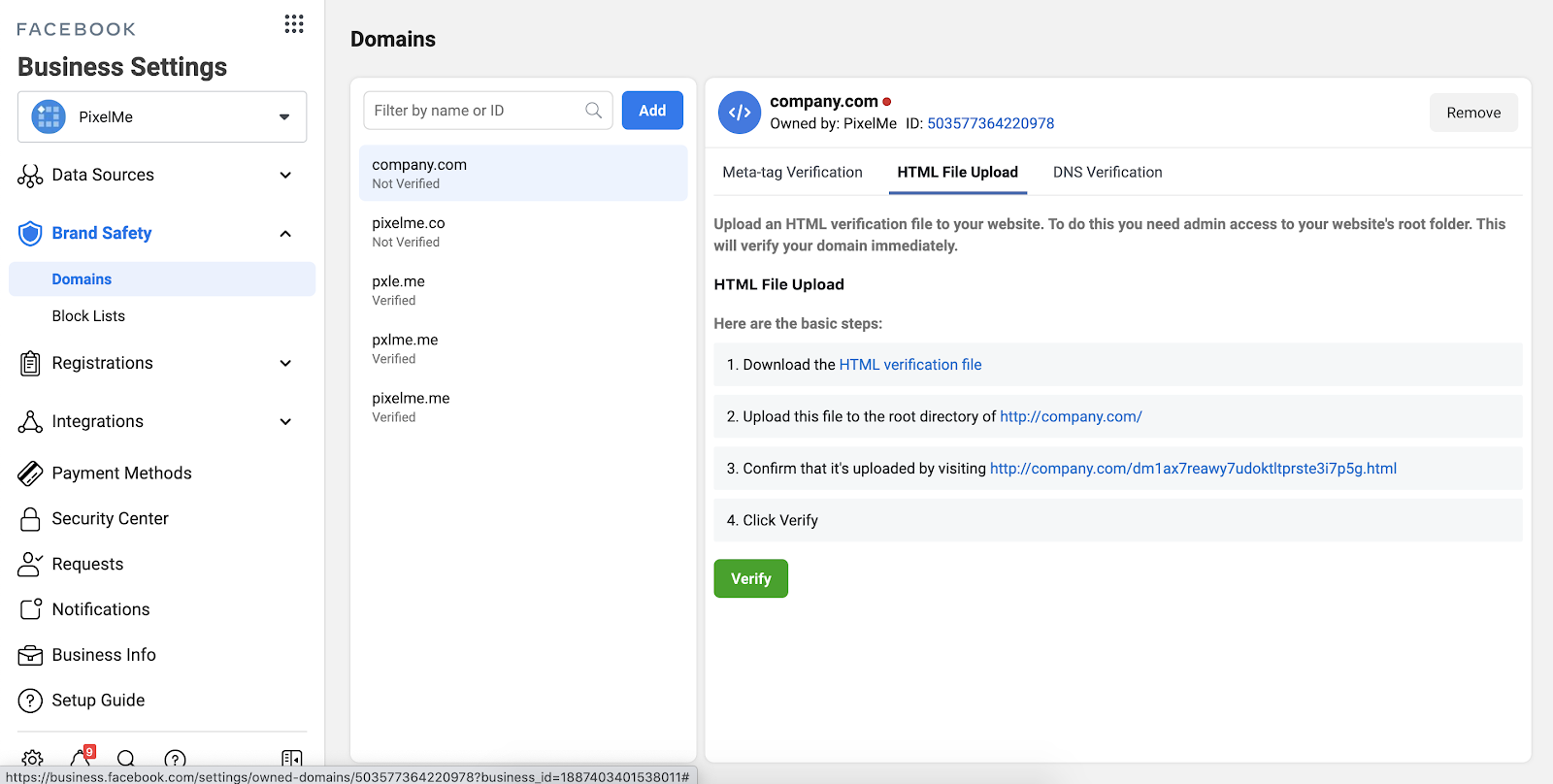The height and width of the screenshot is (784, 1553).
Task: Click the Registrations label
Action: point(102,364)
